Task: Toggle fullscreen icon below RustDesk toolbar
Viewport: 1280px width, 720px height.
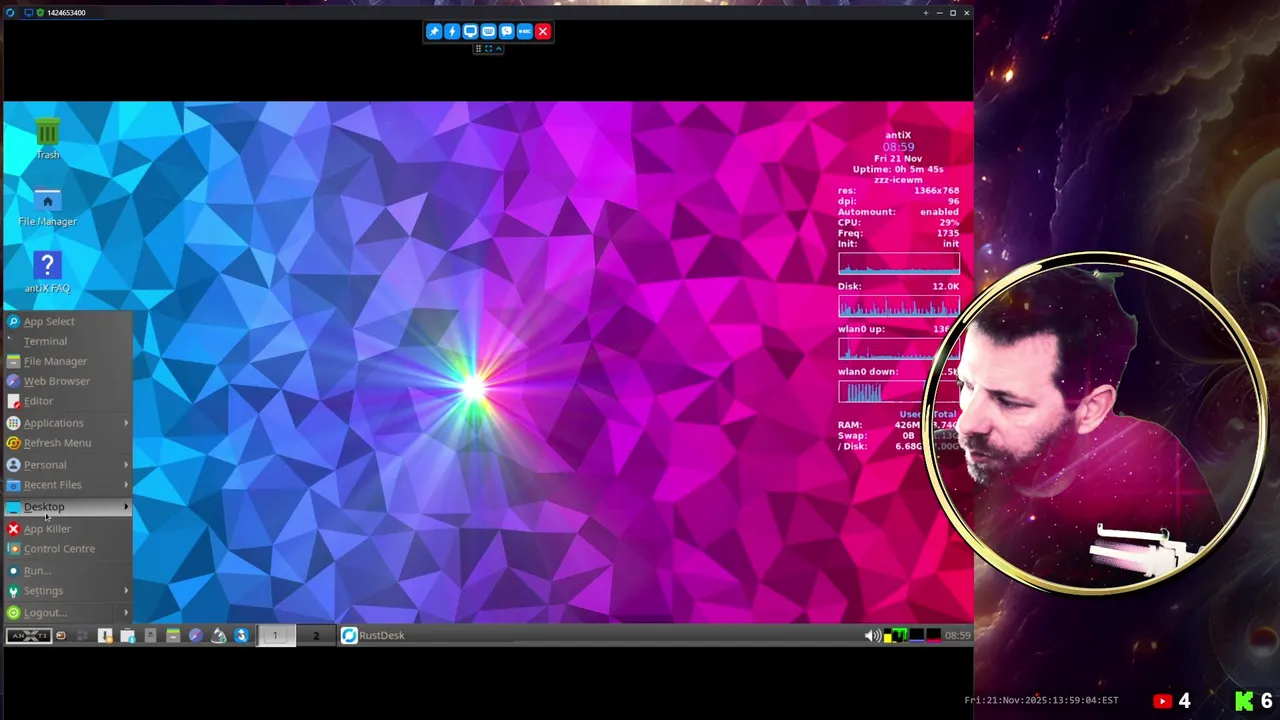Action: tap(488, 48)
